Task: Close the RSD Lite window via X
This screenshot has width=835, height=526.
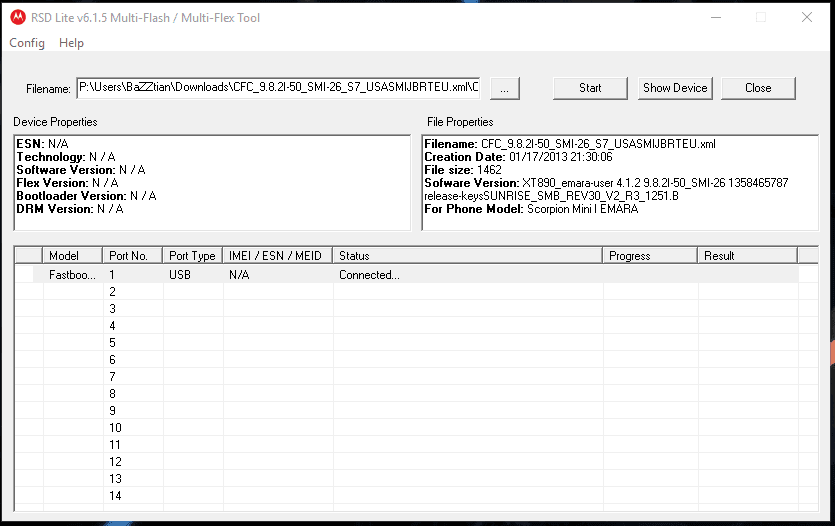Action: click(x=807, y=18)
